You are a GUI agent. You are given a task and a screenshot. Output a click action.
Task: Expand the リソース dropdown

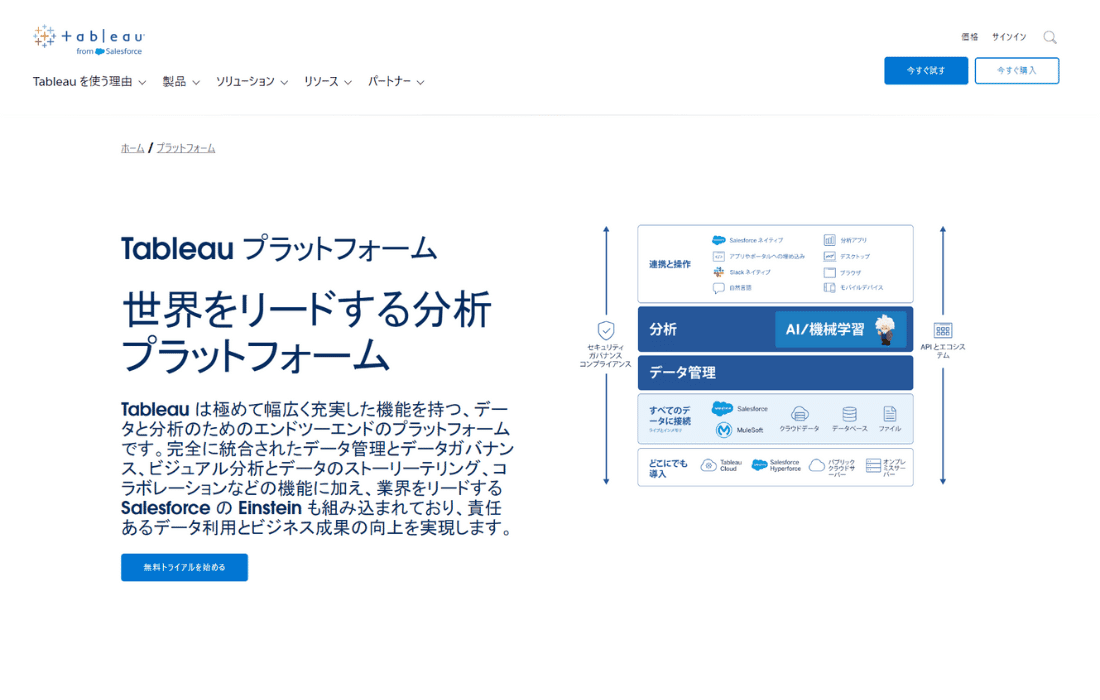click(328, 82)
